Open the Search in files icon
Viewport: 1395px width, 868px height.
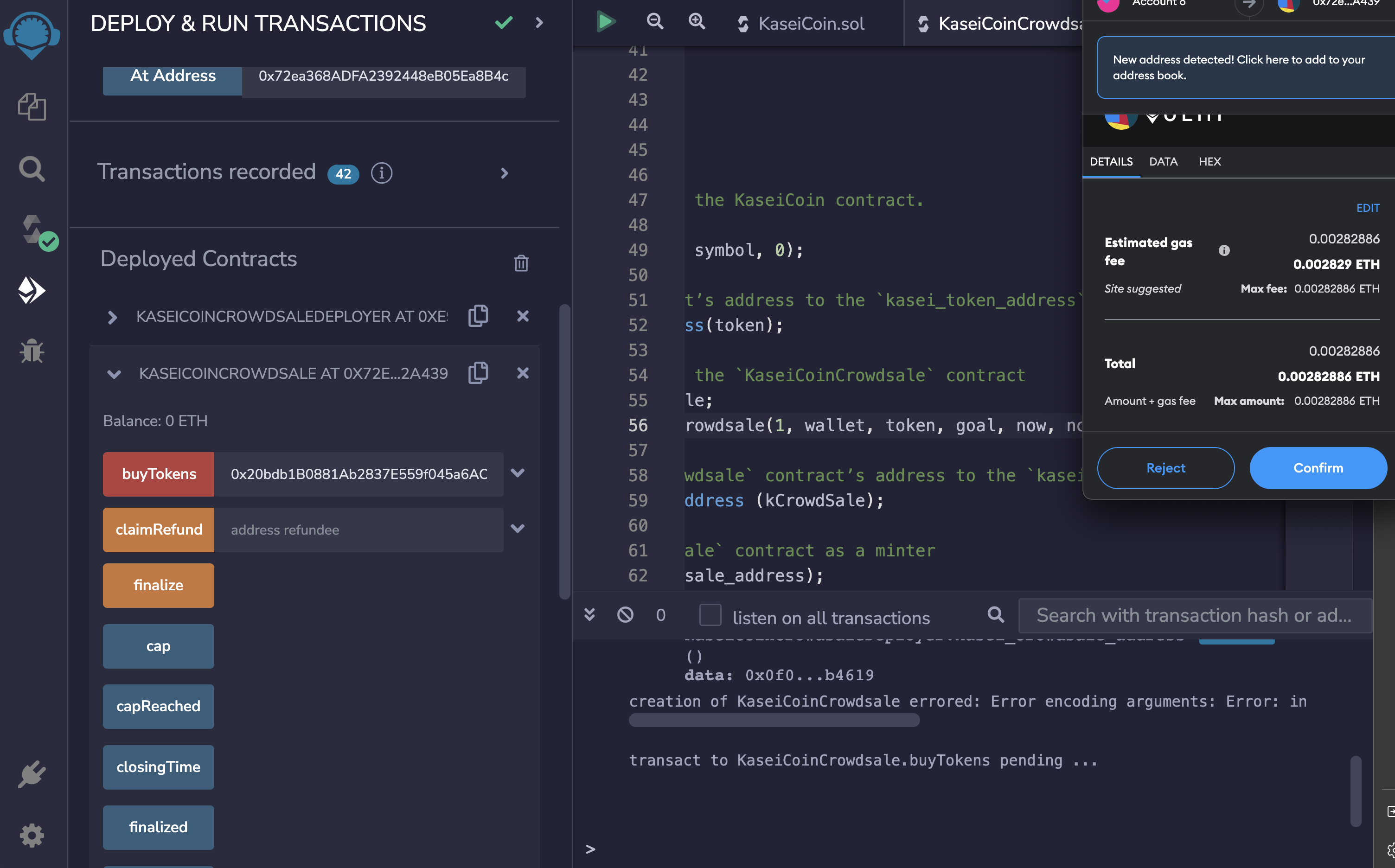tap(32, 169)
